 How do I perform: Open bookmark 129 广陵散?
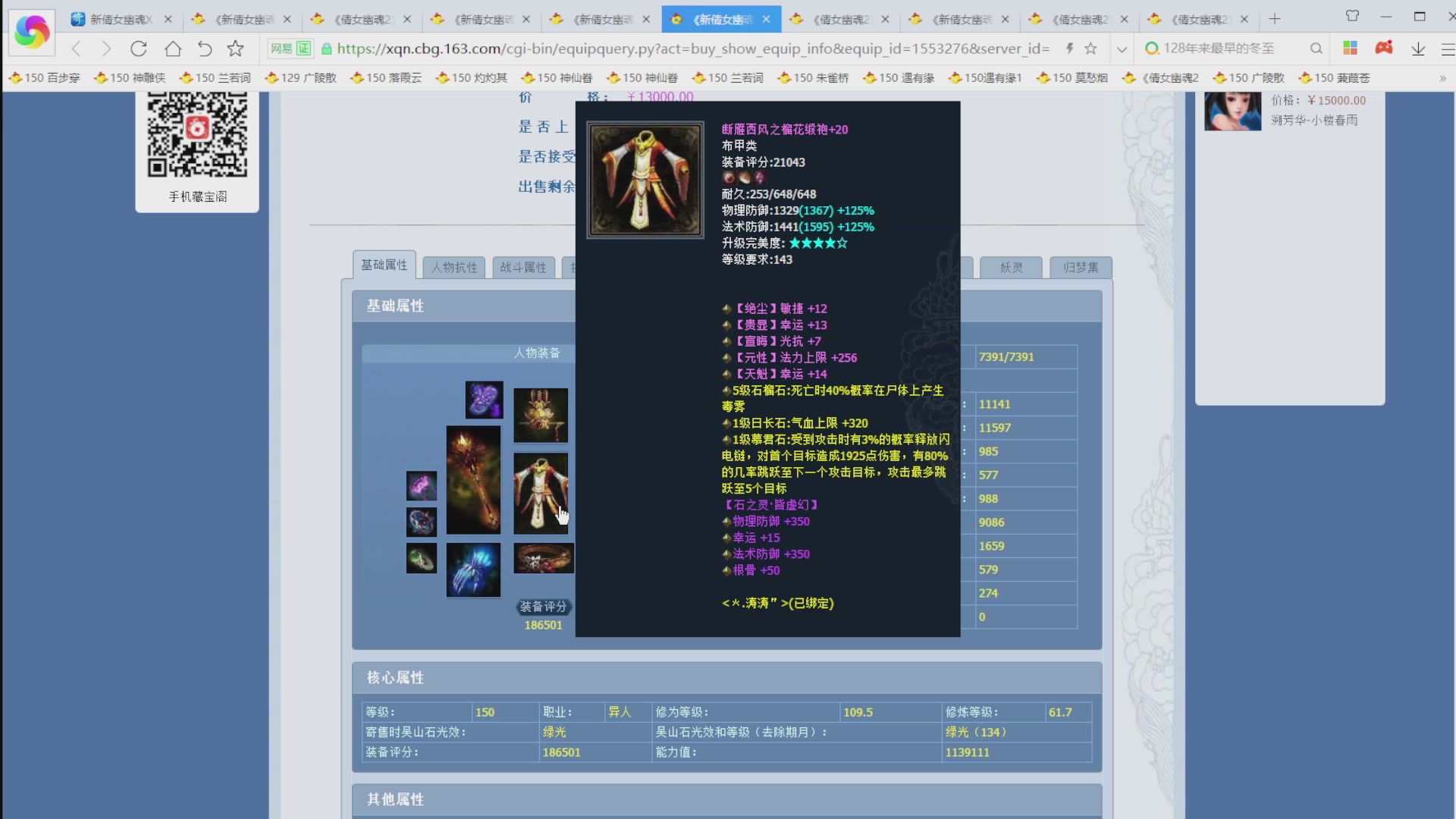coord(300,77)
